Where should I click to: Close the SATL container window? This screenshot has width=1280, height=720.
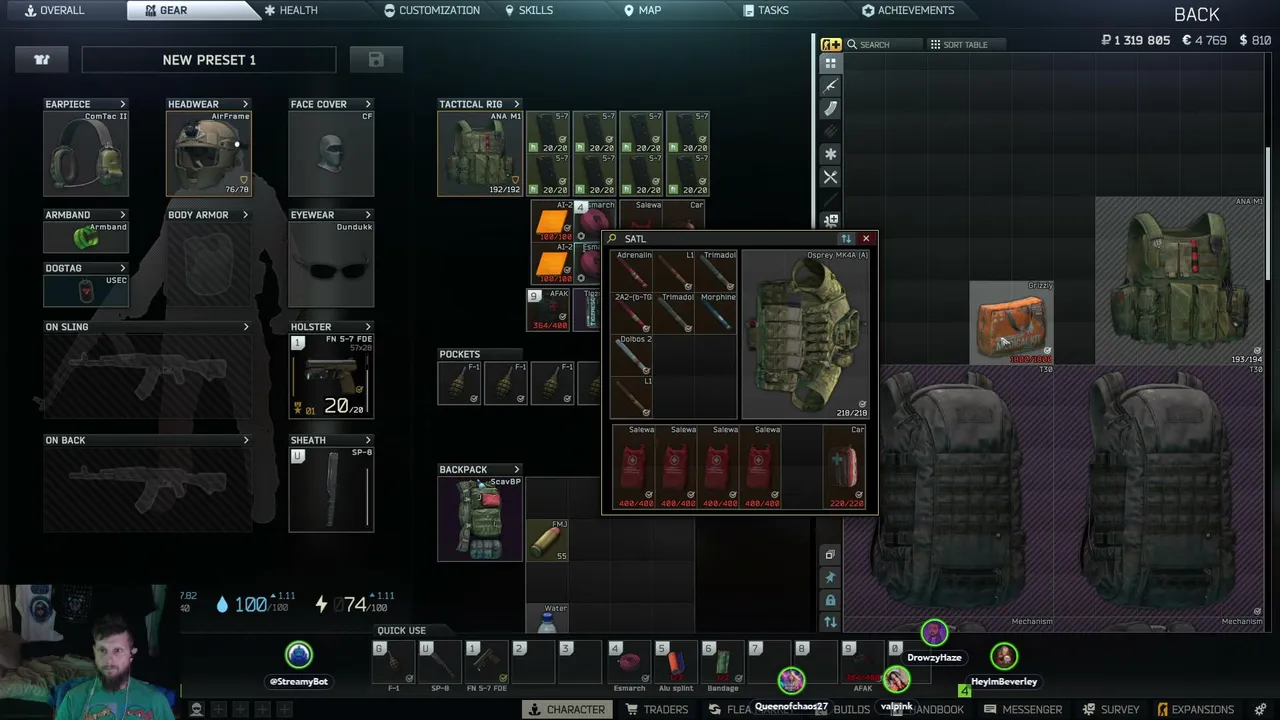click(x=866, y=239)
